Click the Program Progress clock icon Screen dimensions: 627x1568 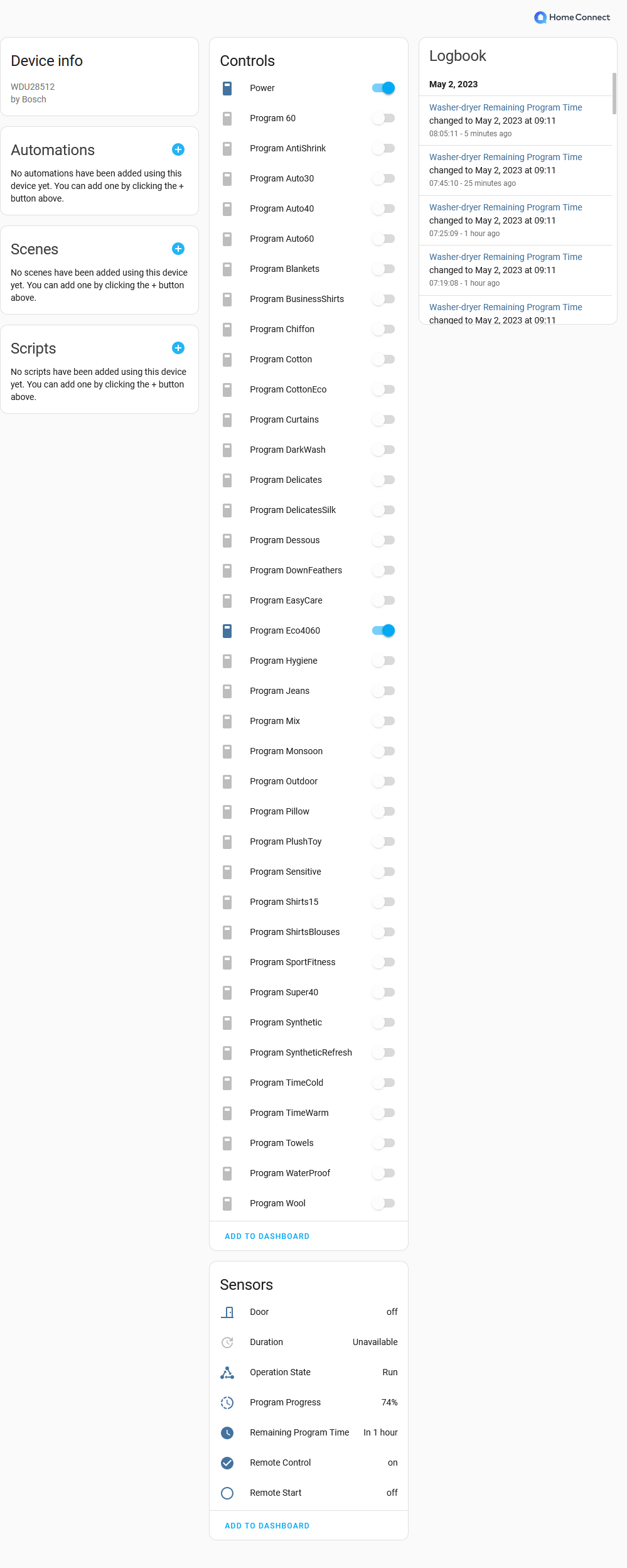[227, 1402]
